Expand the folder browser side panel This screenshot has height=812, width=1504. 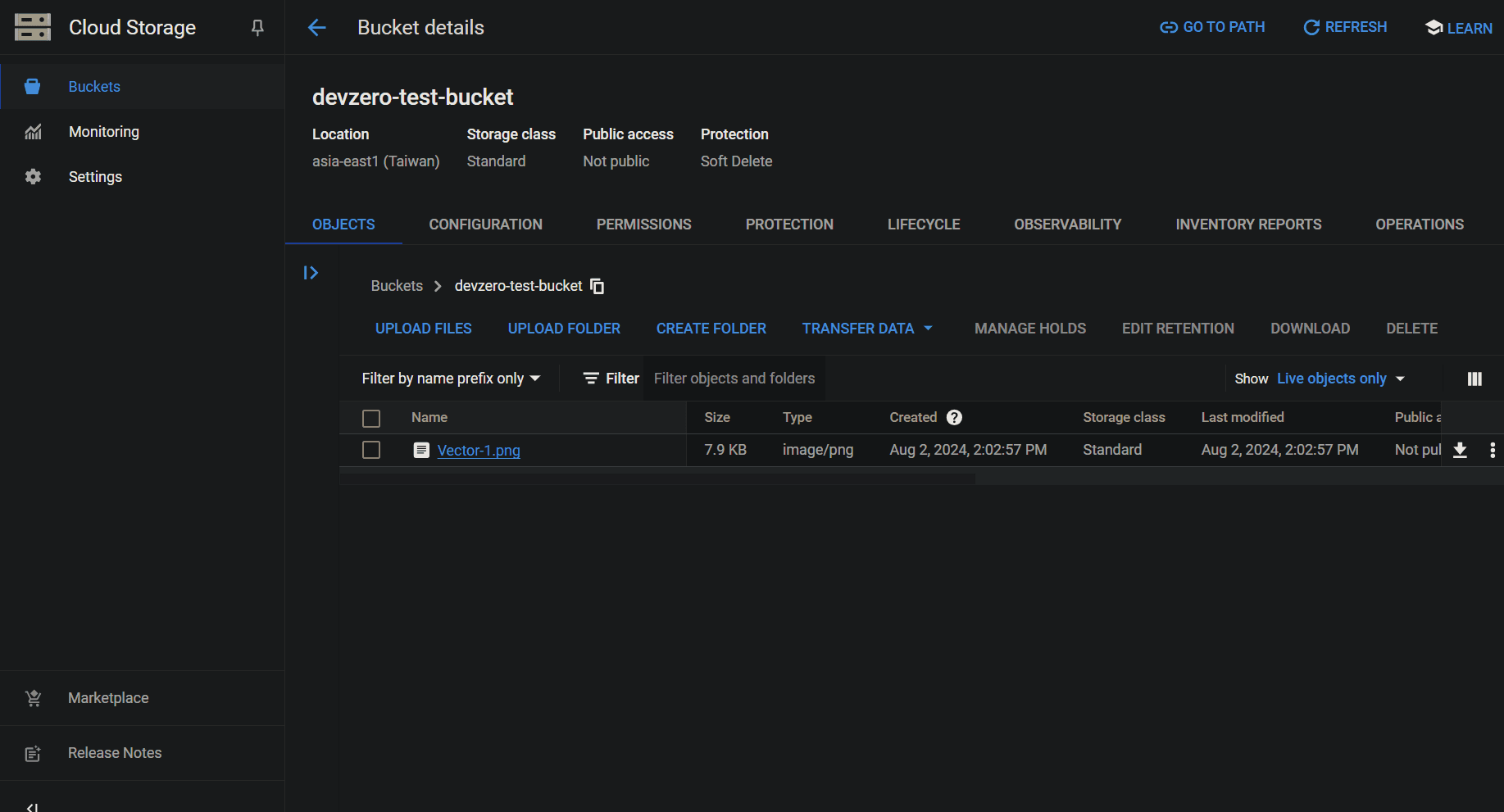pos(311,273)
